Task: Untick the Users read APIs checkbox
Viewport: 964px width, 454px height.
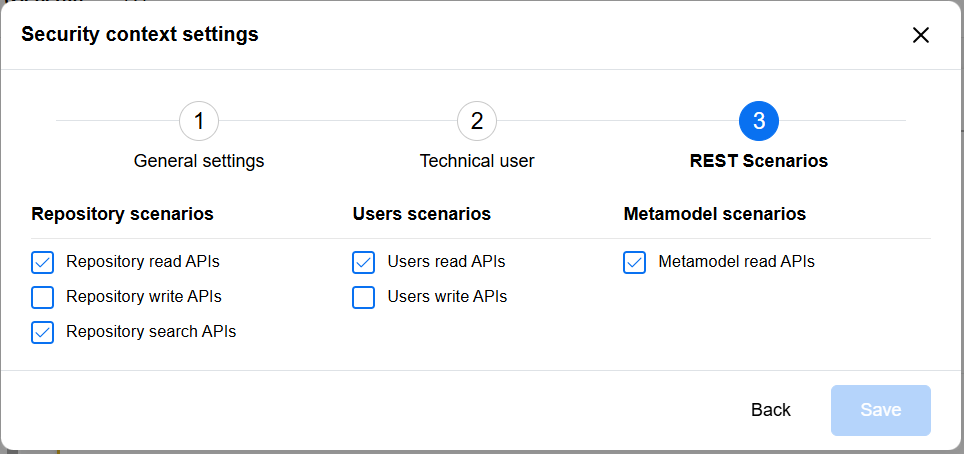Action: (363, 262)
